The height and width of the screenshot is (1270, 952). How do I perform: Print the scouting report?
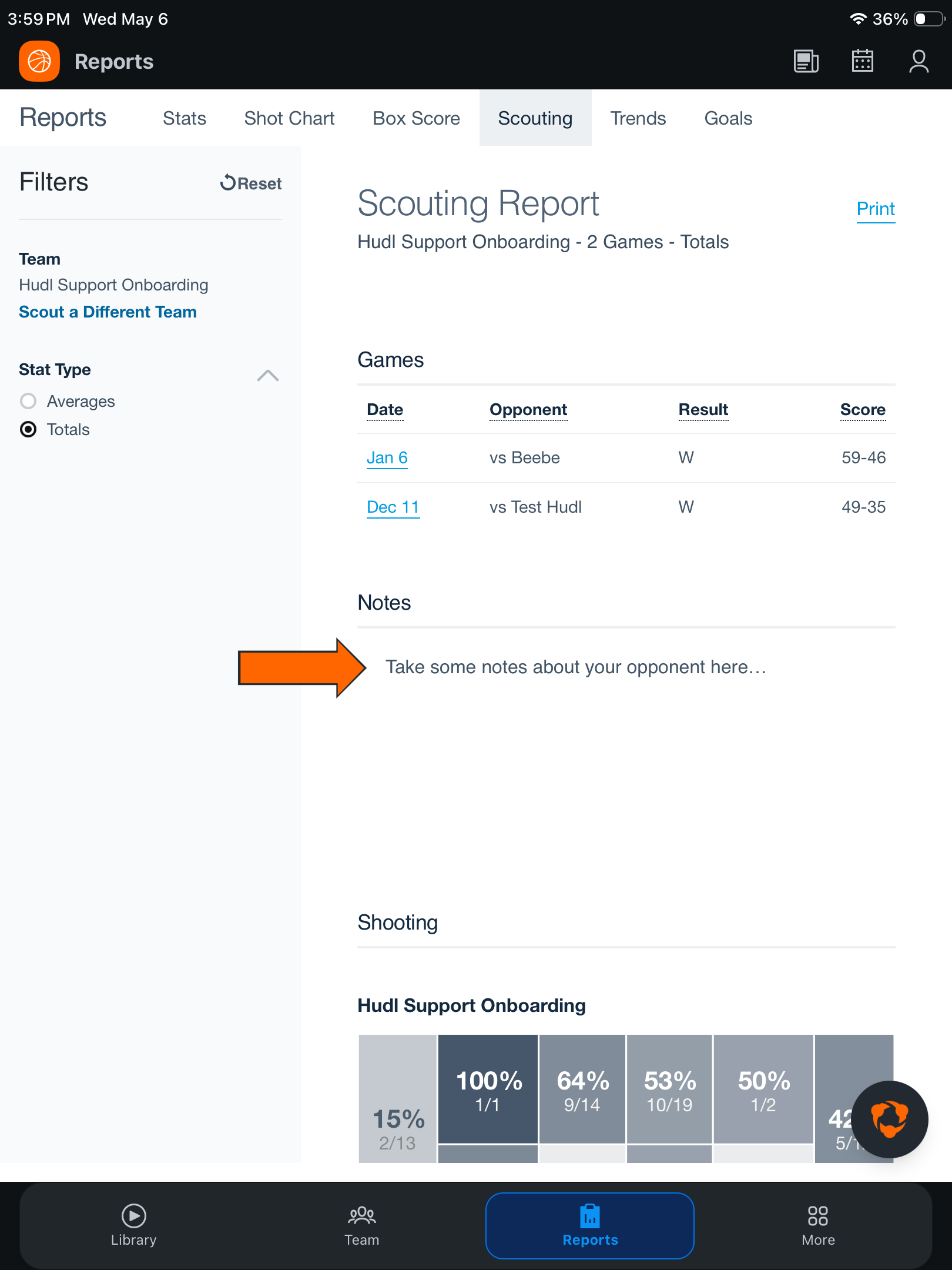876,209
